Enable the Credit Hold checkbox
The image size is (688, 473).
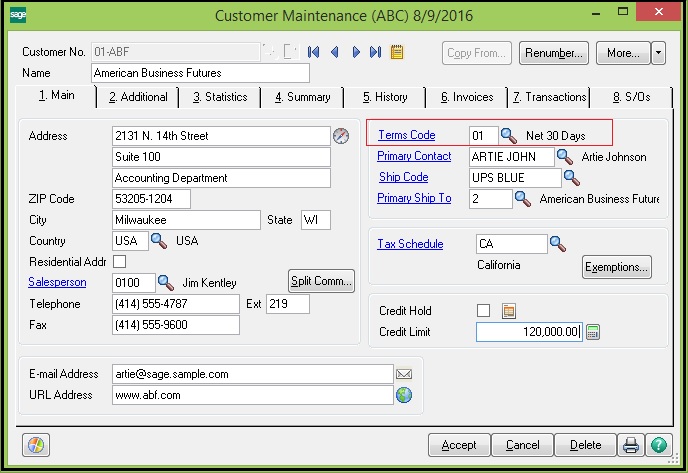pyautogui.click(x=484, y=311)
